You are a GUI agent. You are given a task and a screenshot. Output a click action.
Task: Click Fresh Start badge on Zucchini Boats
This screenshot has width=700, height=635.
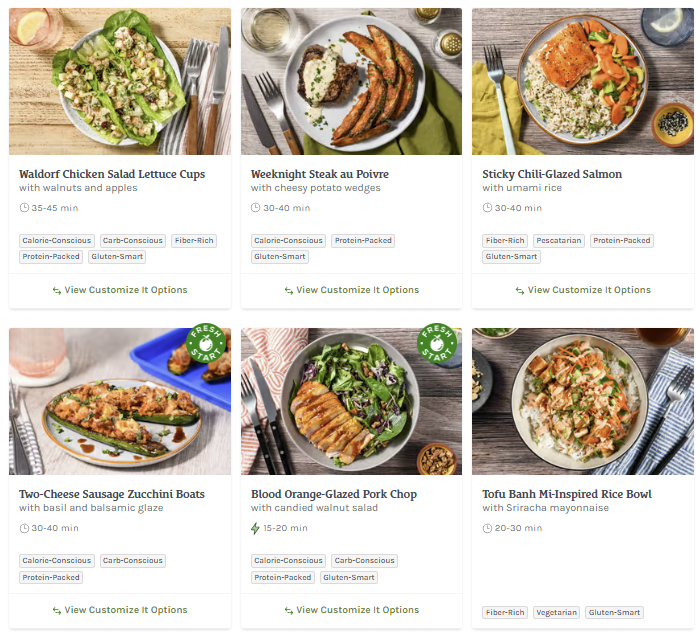point(205,346)
